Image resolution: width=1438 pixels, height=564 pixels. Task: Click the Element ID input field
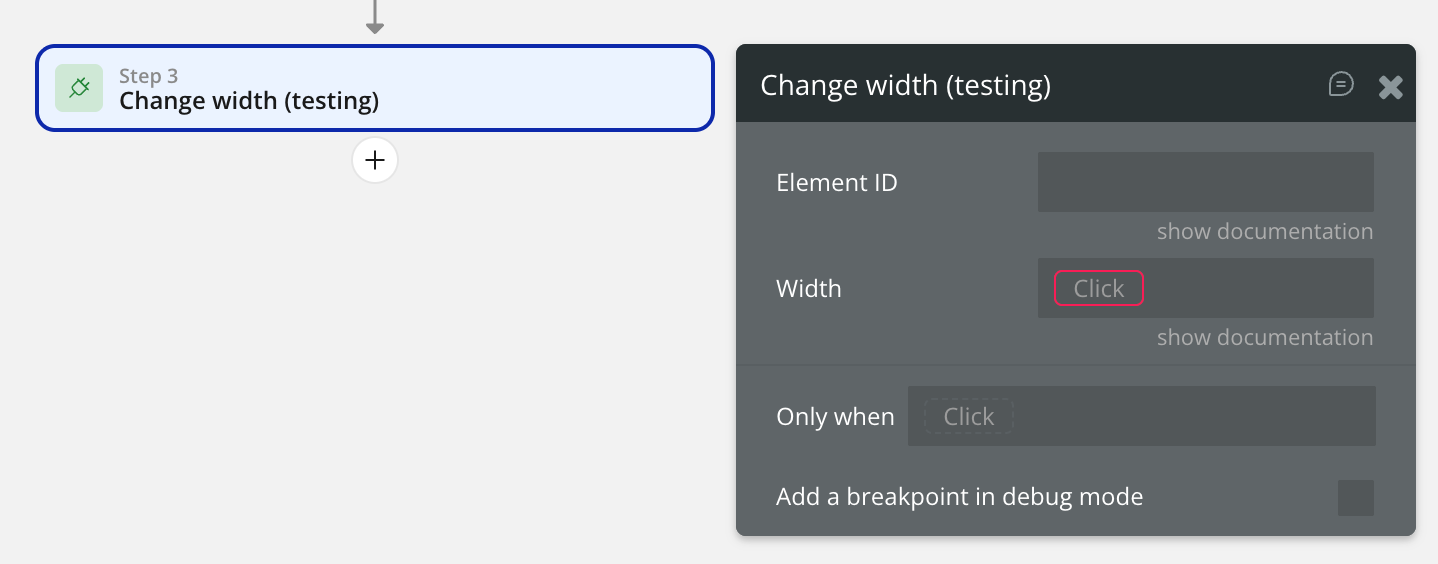[1205, 182]
